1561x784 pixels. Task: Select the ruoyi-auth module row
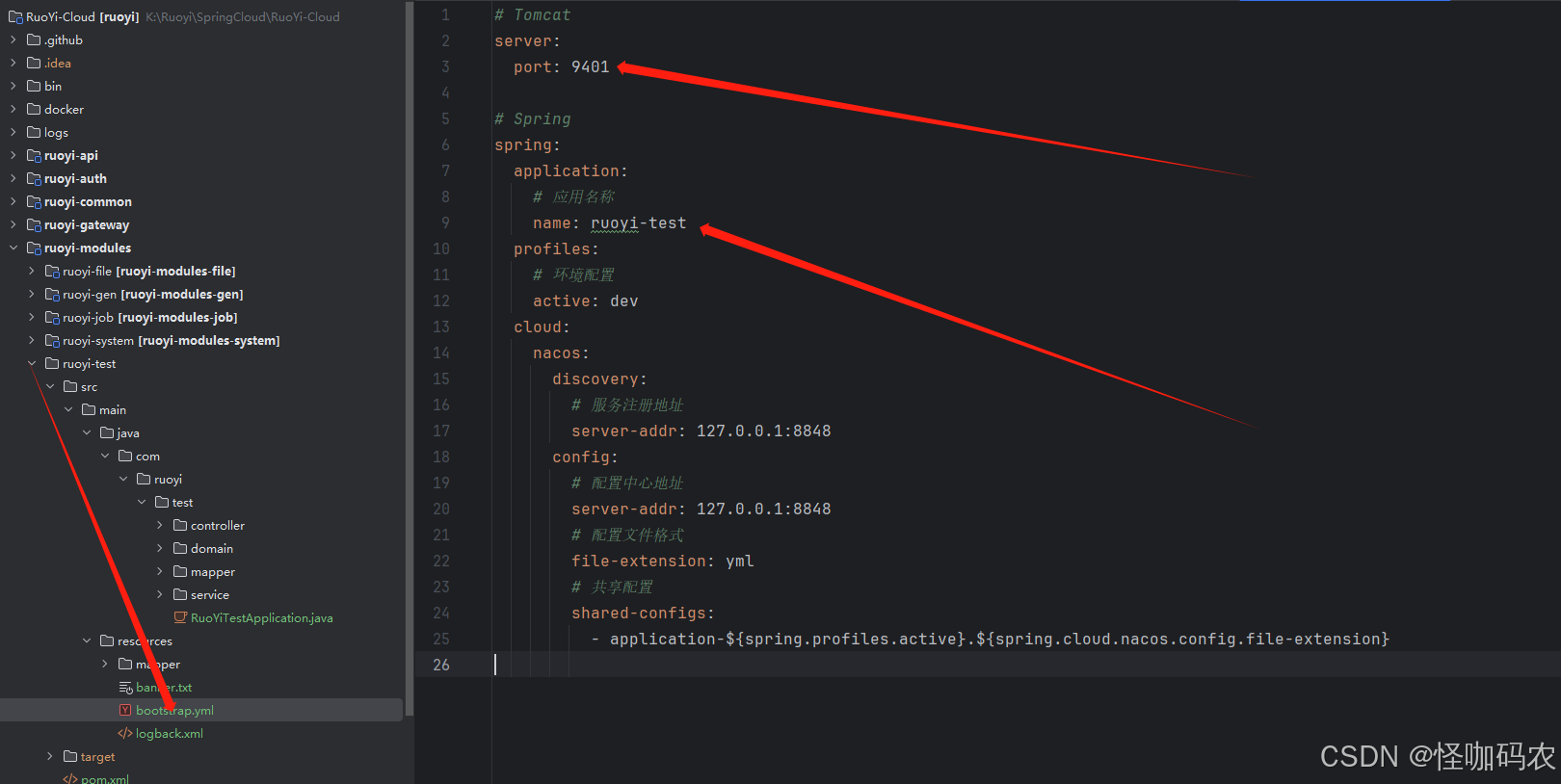click(201, 178)
